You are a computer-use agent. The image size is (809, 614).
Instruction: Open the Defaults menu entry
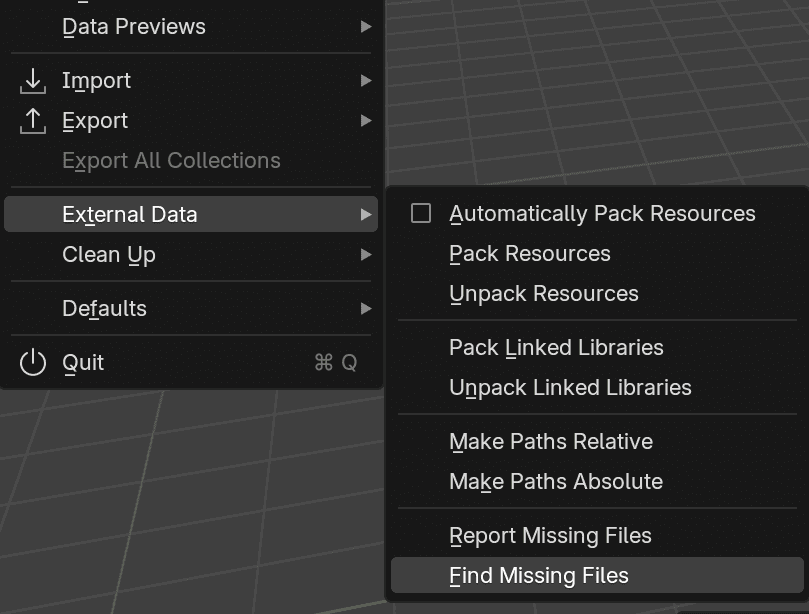click(x=191, y=309)
